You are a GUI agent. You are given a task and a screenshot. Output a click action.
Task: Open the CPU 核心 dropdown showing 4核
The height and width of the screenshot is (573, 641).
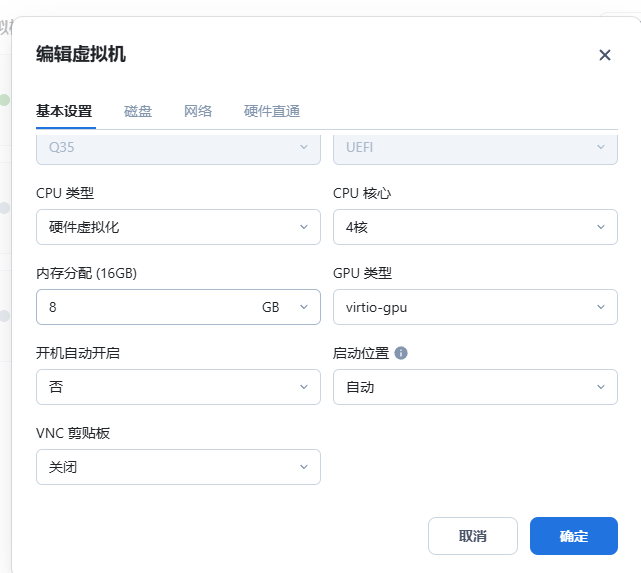(x=475, y=227)
